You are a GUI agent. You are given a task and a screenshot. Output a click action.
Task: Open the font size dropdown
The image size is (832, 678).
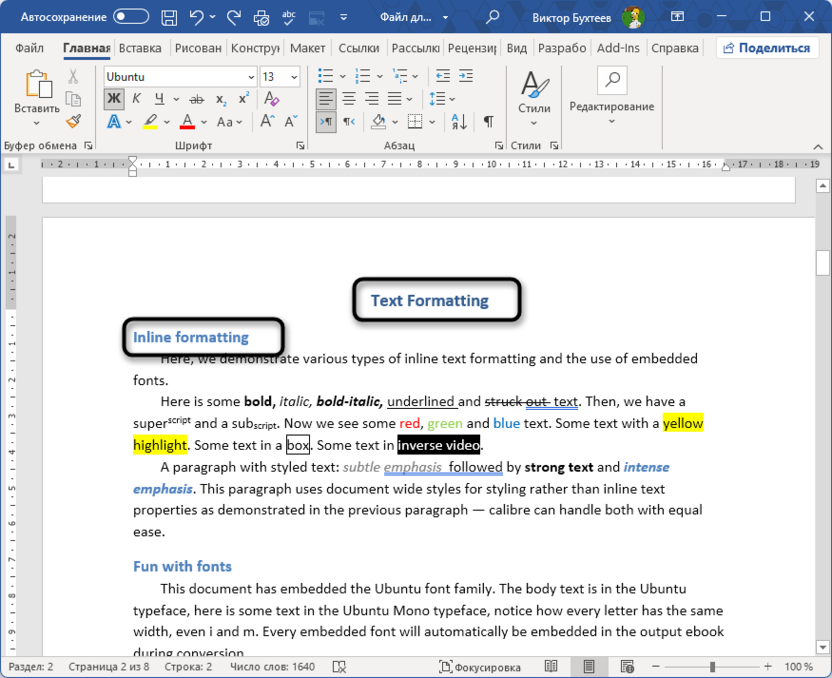(294, 77)
